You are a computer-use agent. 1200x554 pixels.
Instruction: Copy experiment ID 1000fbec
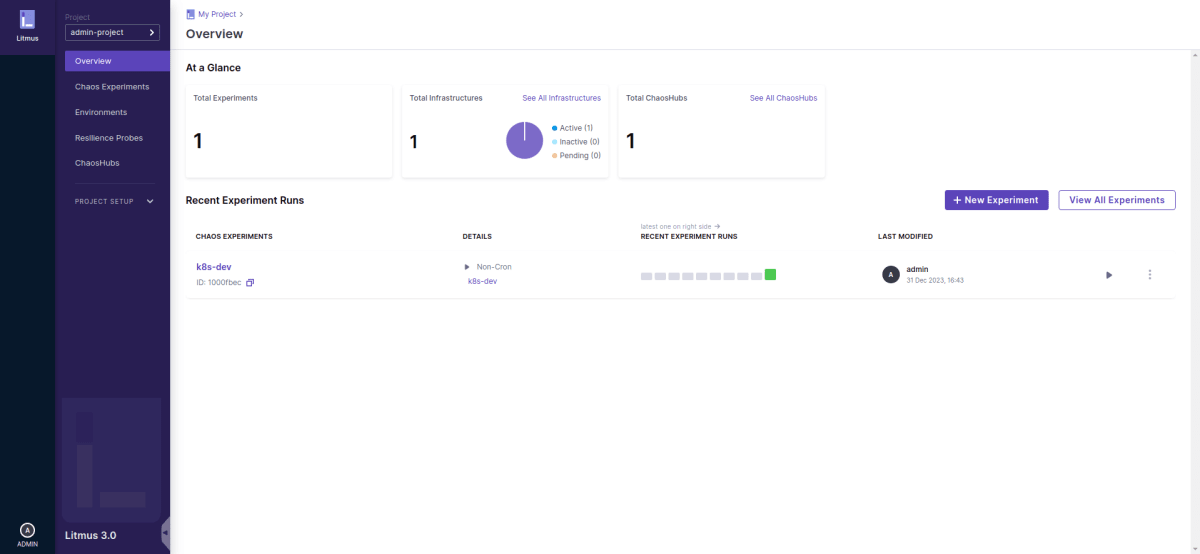(x=250, y=283)
